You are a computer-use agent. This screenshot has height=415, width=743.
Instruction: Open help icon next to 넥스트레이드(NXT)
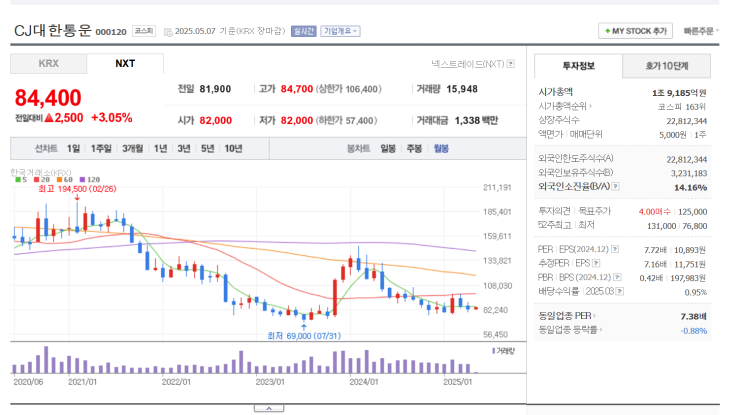[510, 63]
